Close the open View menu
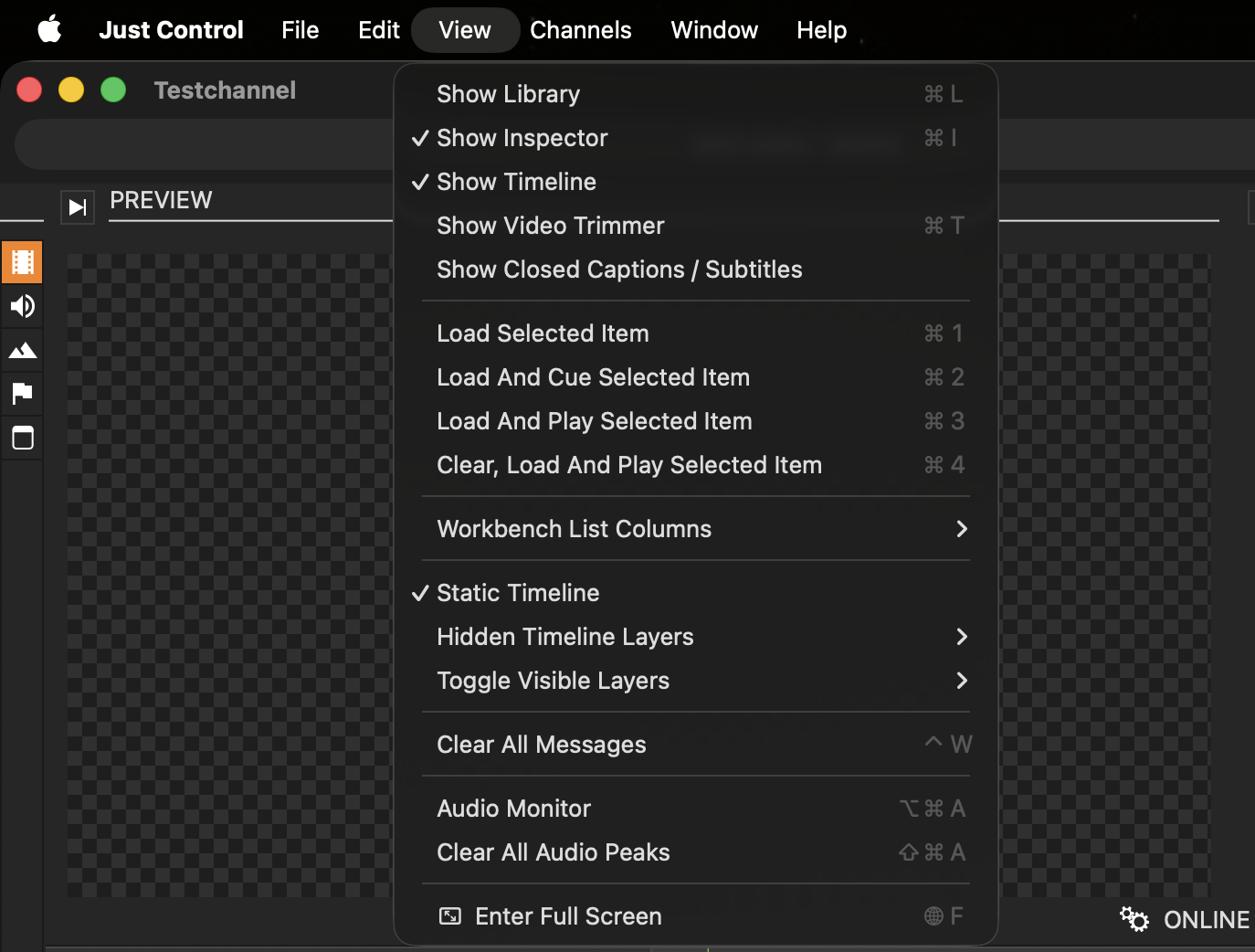Image resolution: width=1255 pixels, height=952 pixels. click(465, 30)
